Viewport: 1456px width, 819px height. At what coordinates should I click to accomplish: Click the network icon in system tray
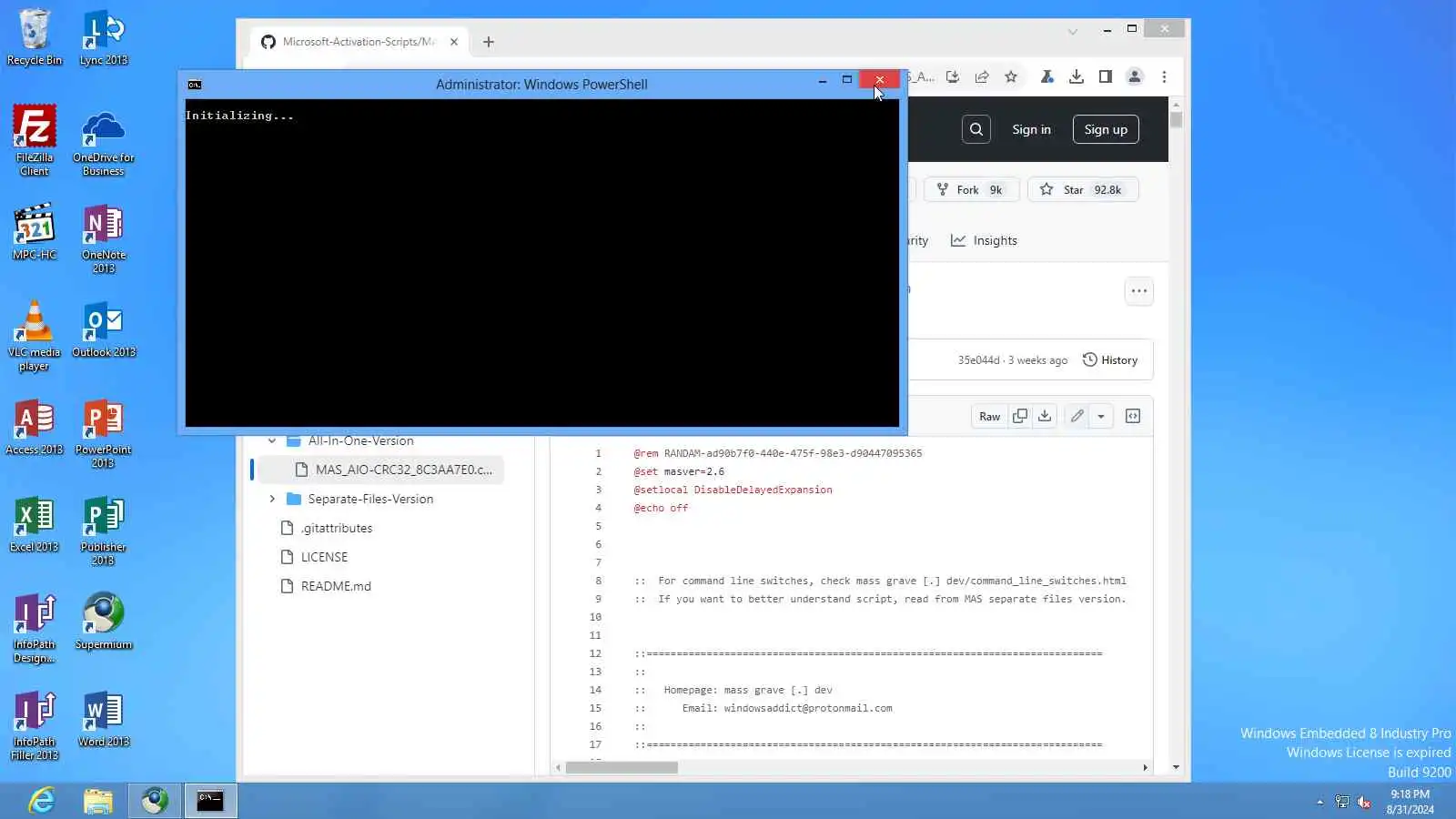tap(1342, 802)
